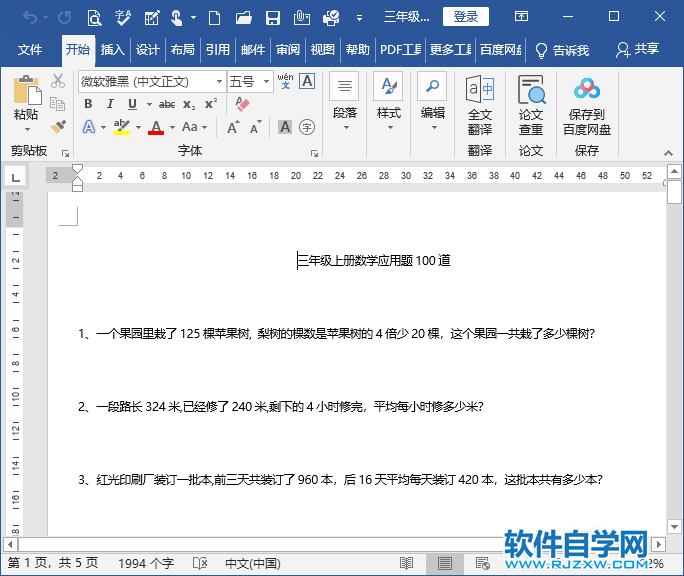Activate the Format Painter brush
This screenshot has height=576, width=684.
[58, 127]
